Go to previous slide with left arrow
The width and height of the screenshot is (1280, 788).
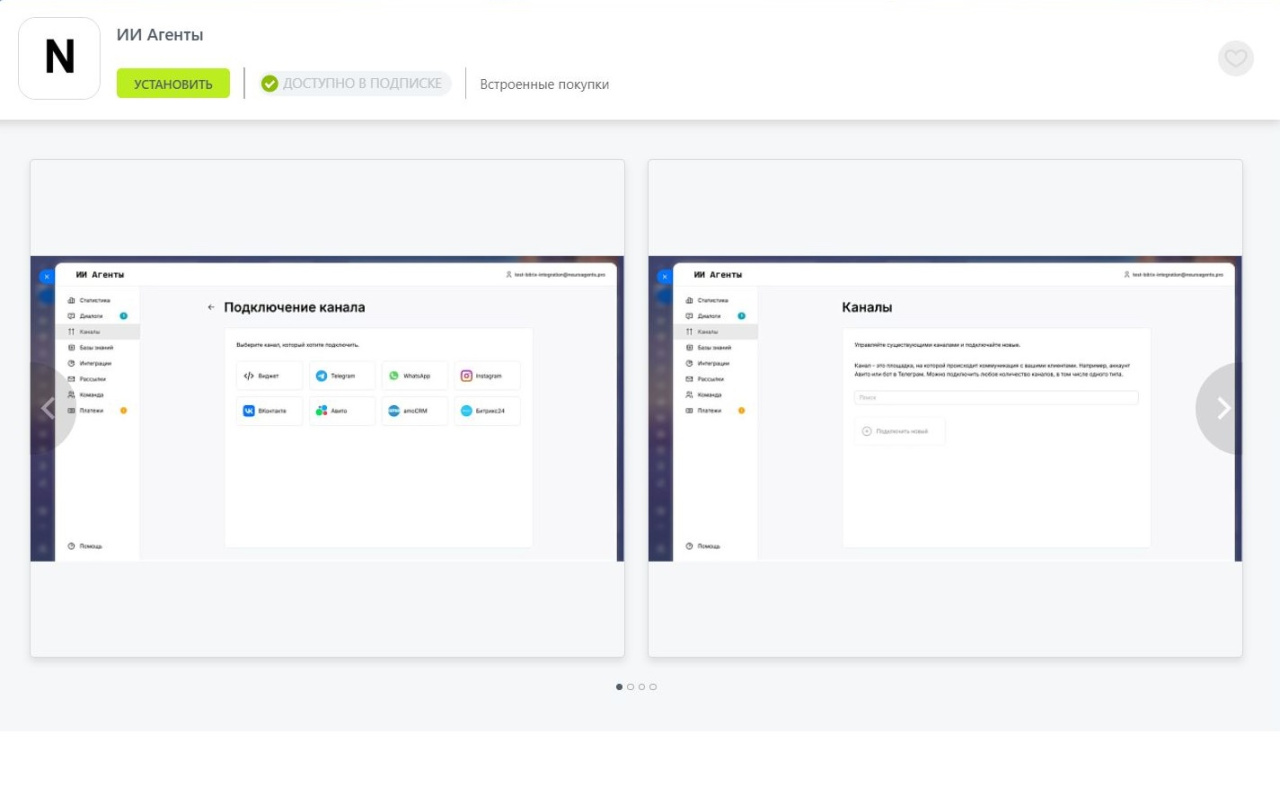point(49,408)
